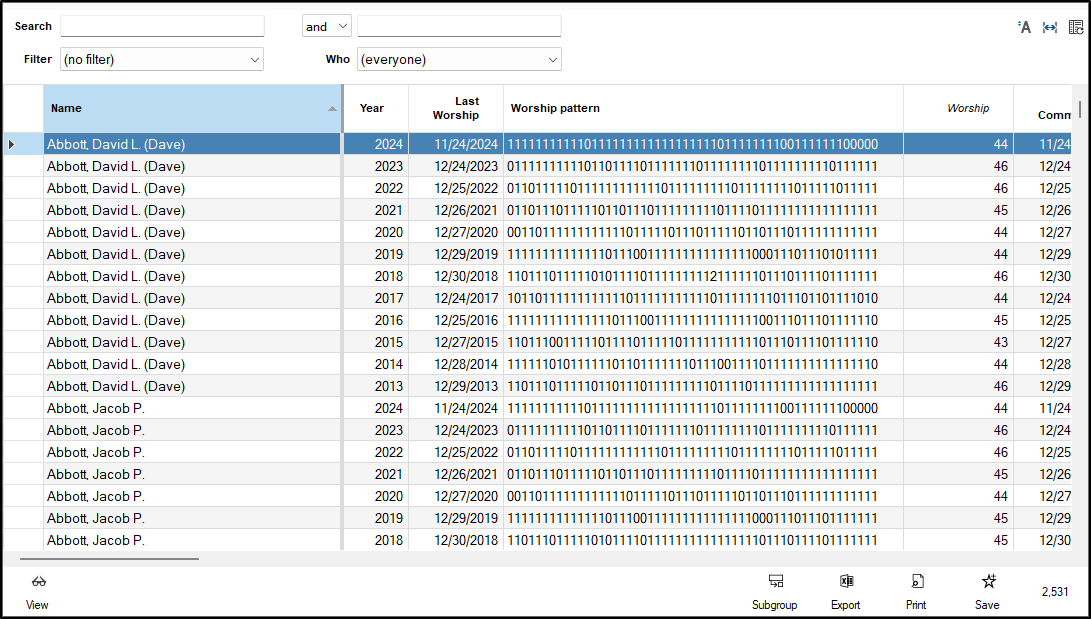Expand the Who (everyone) dropdown
Image resolution: width=1091 pixels, height=619 pixels.
click(459, 60)
